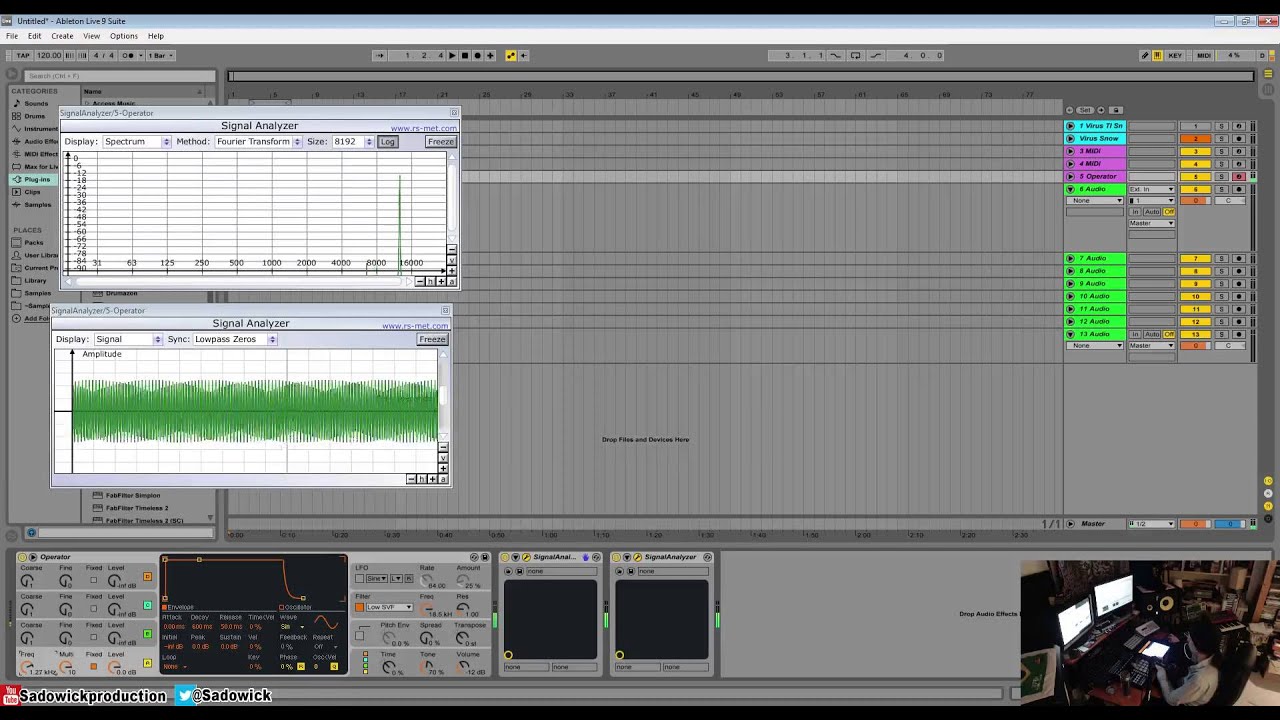Viewport: 1280px width, 720px height.
Task: Toggle the yellow automation arm button
Action: pyautogui.click(x=511, y=55)
